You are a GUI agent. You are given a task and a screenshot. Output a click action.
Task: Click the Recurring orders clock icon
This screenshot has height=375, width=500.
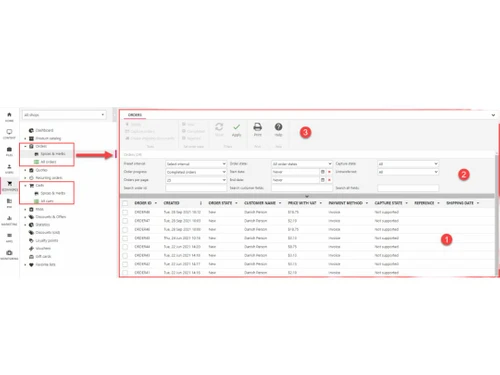(31, 178)
